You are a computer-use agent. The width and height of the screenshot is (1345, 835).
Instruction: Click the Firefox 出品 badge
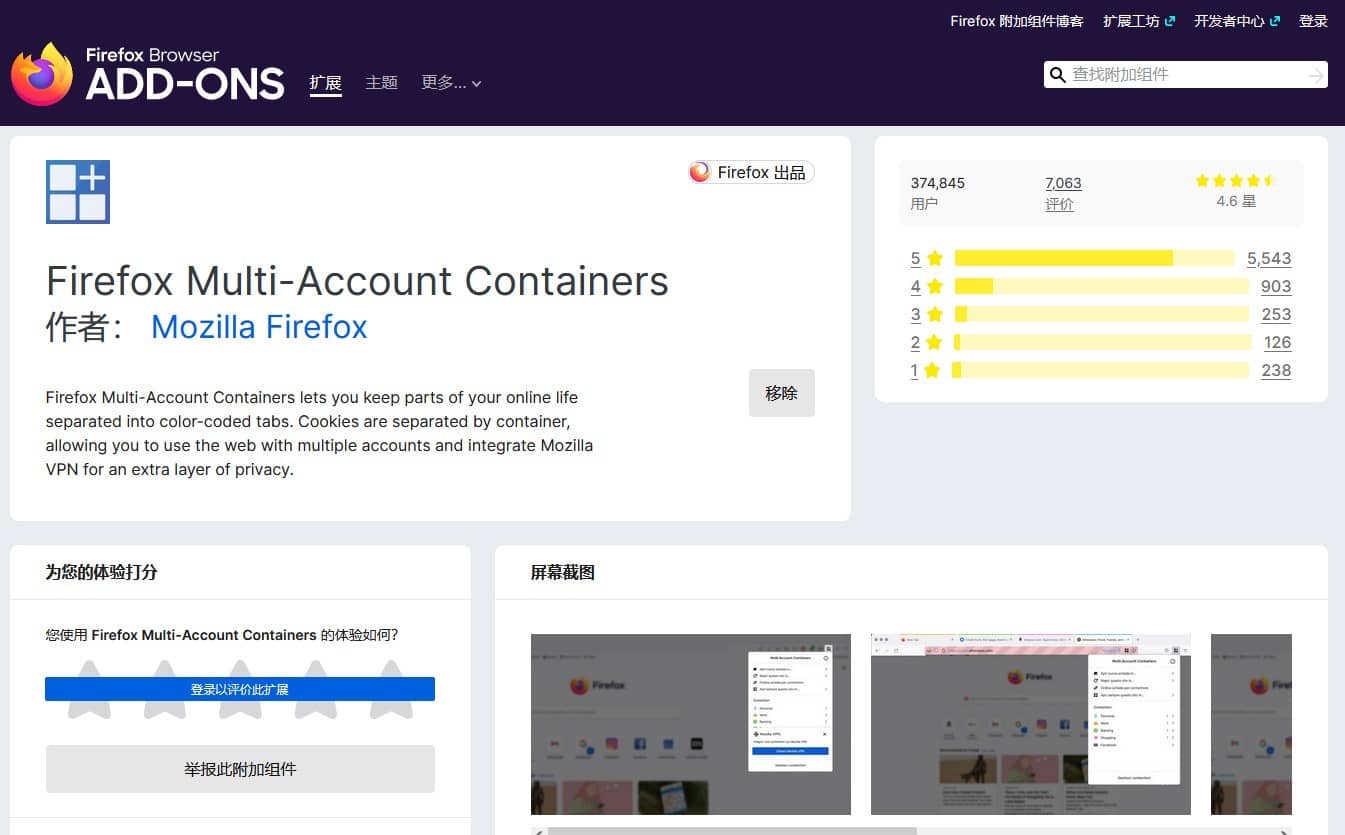coord(751,173)
